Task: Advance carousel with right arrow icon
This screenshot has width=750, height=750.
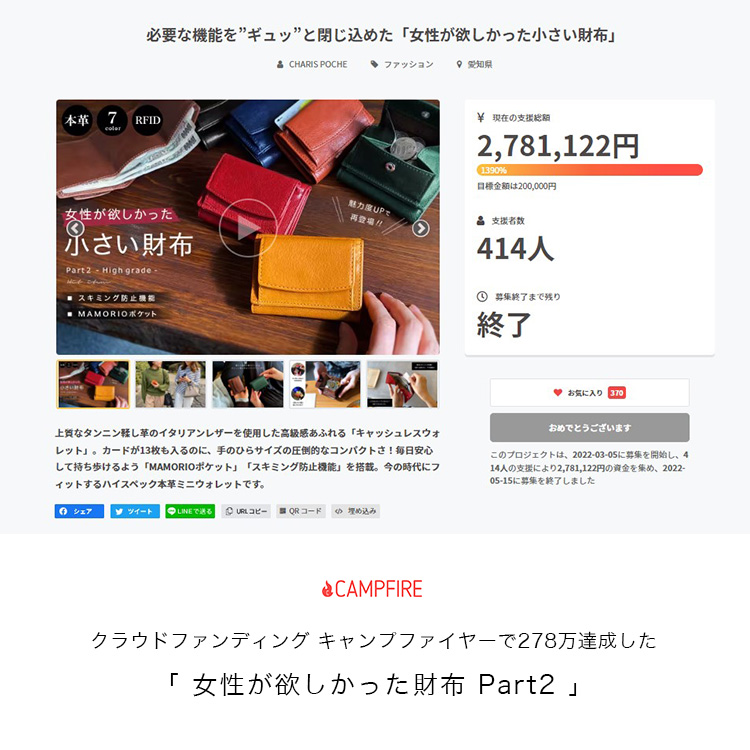Action: tap(420, 228)
